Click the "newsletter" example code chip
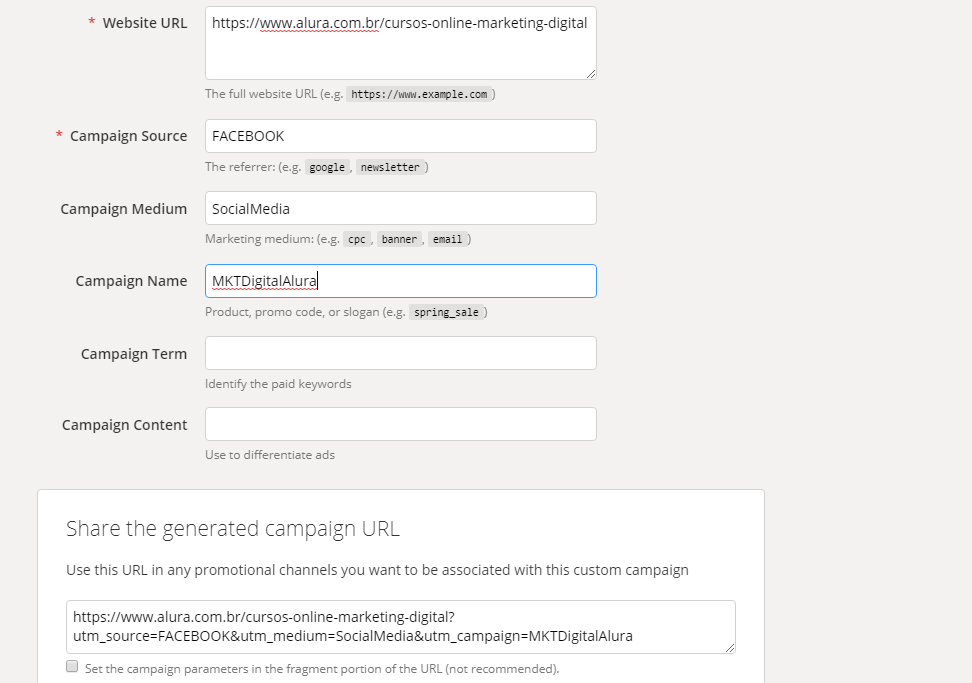The height and width of the screenshot is (683, 972). 390,168
